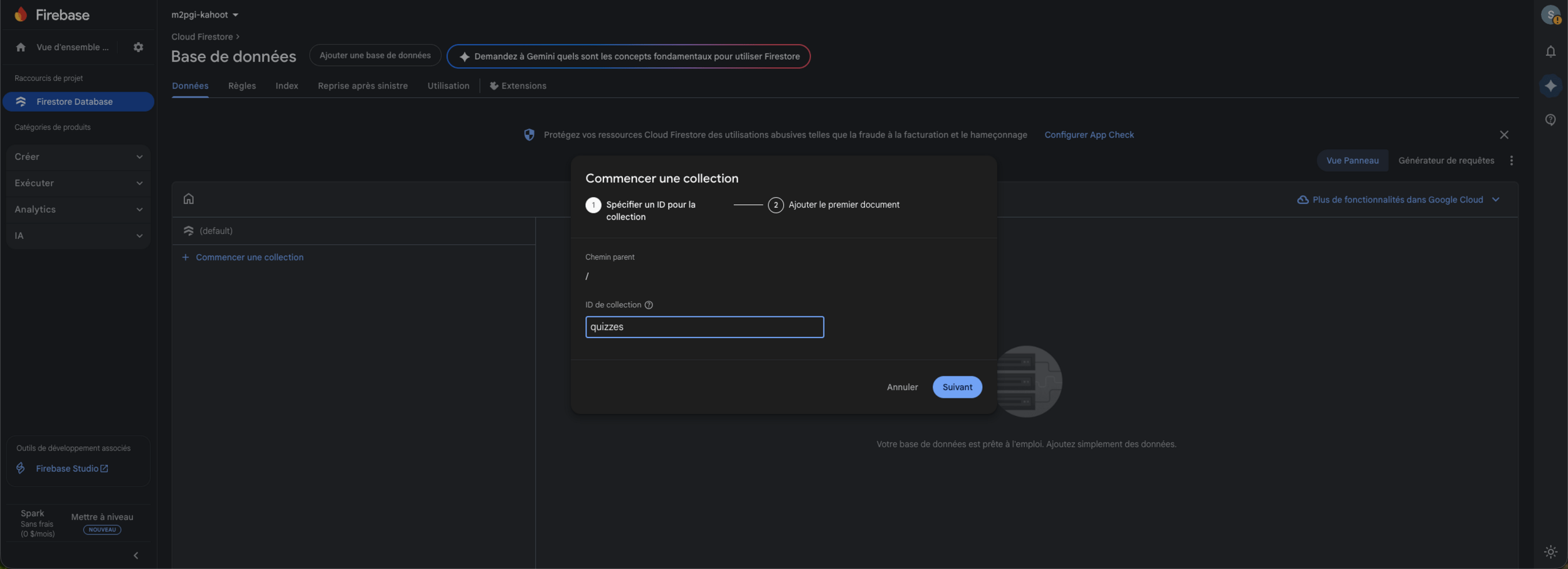1568x569 pixels.
Task: Collapse the sidebar with the chevron
Action: pyautogui.click(x=136, y=556)
